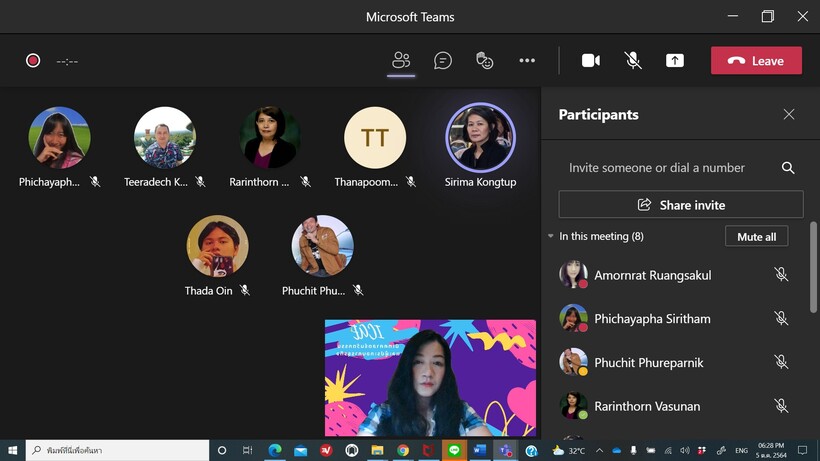Image resolution: width=820 pixels, height=461 pixels.
Task: Click the Mute all button
Action: point(756,237)
